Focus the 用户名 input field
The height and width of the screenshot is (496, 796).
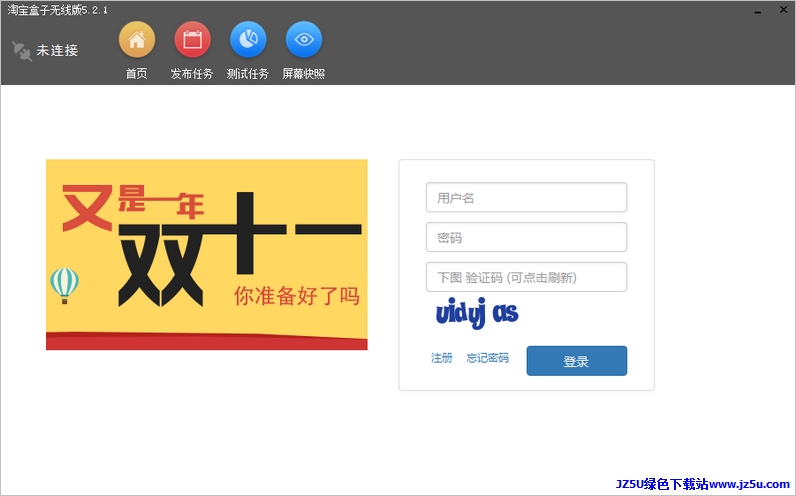click(x=526, y=197)
